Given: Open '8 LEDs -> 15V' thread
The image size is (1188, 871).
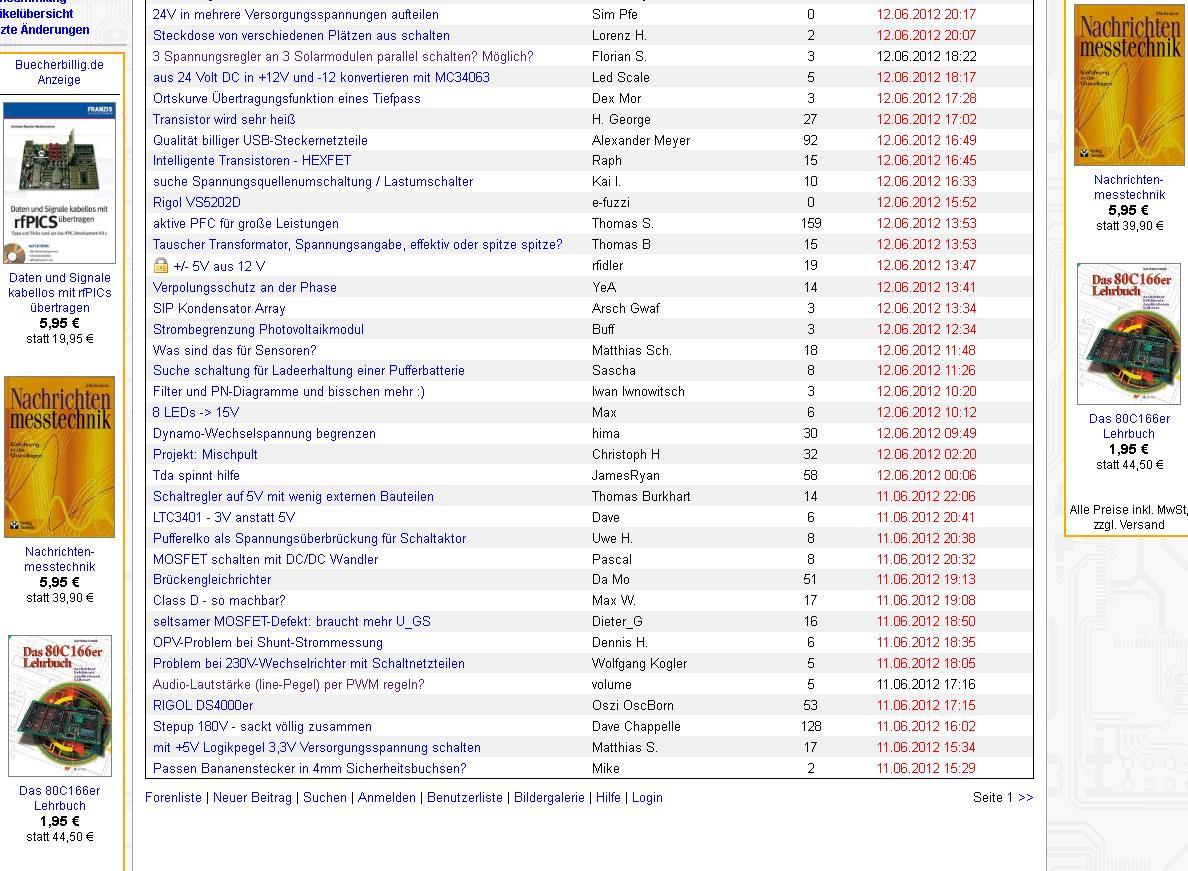Looking at the screenshot, I should click(195, 413).
